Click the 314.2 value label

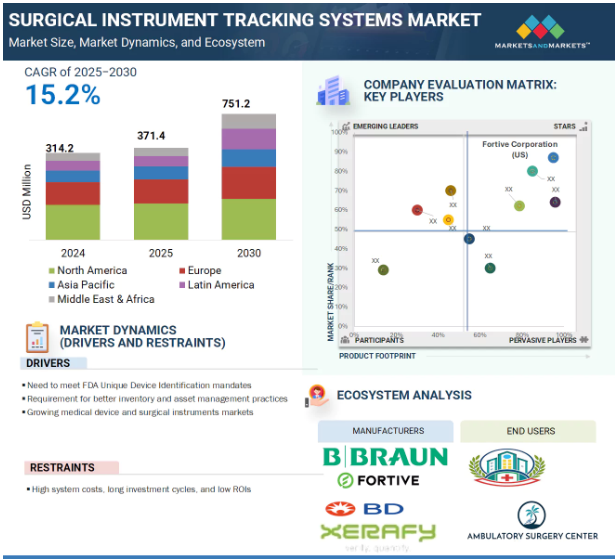60,148
